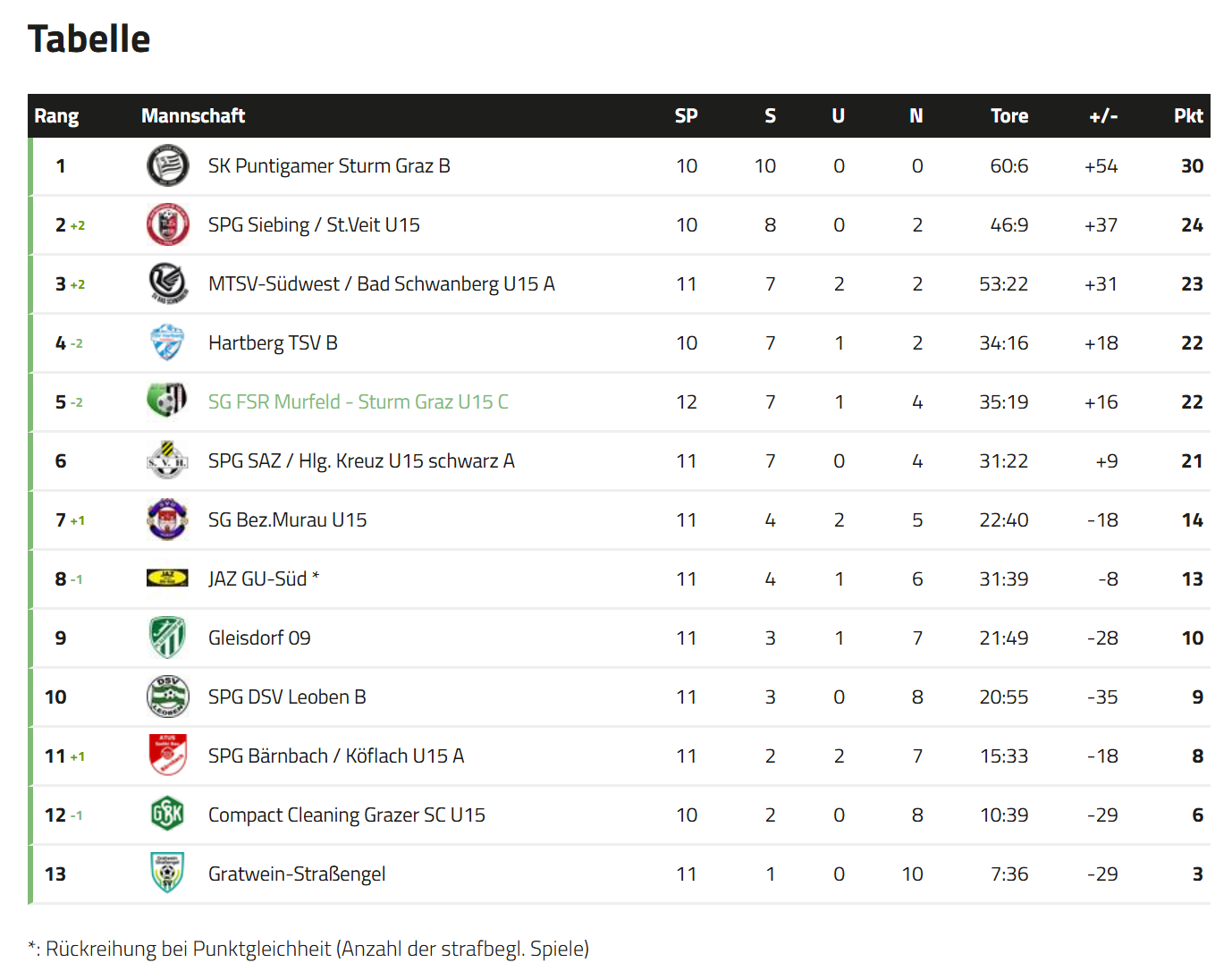The image size is (1232, 971).
Task: Select SPG Bärnbach / Köflach U15 A team name
Action: pos(336,756)
